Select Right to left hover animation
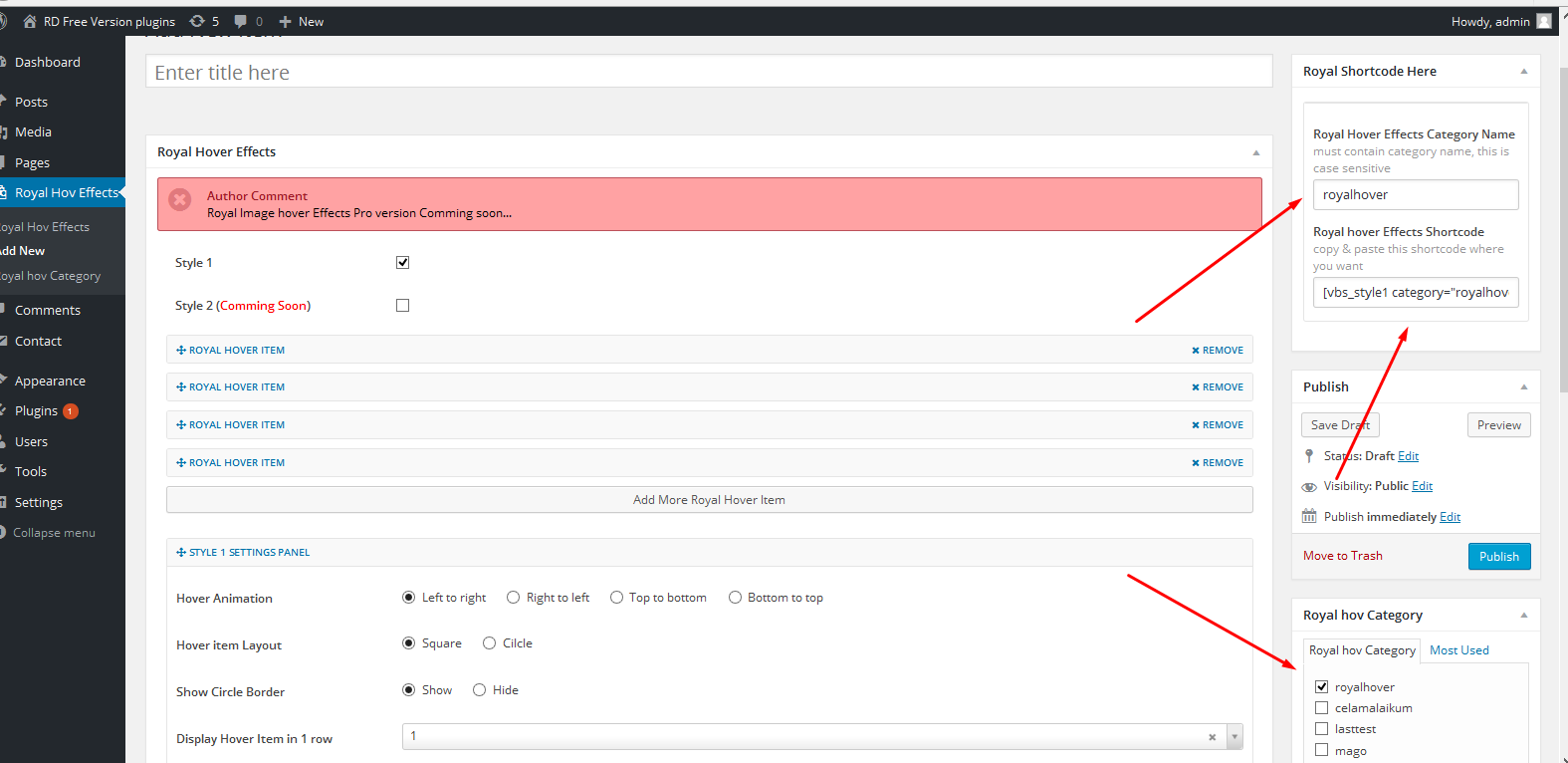 513,598
